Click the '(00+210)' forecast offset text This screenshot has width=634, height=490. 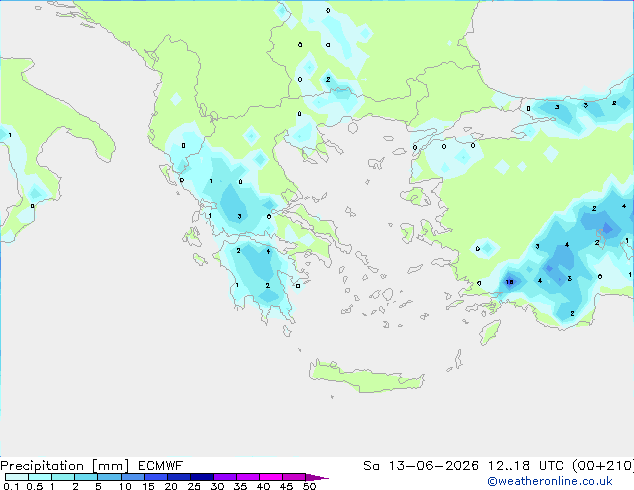603,466
